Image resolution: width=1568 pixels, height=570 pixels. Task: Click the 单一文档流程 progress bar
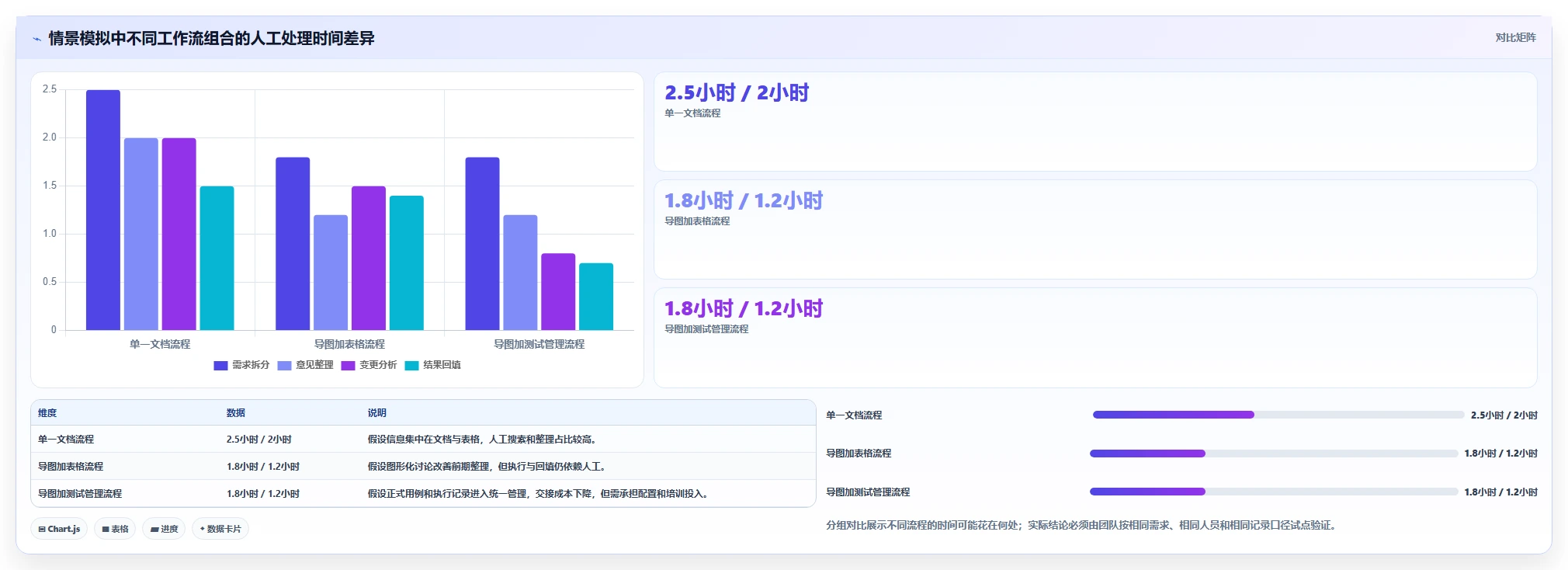tap(1278, 415)
